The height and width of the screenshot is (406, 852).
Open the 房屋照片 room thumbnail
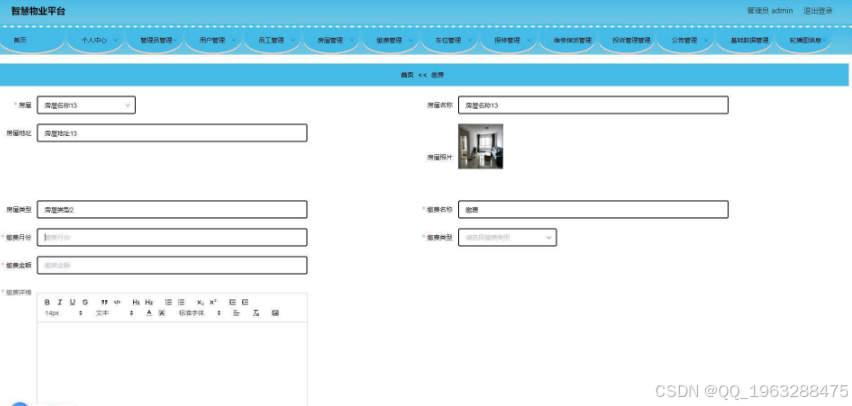point(480,146)
